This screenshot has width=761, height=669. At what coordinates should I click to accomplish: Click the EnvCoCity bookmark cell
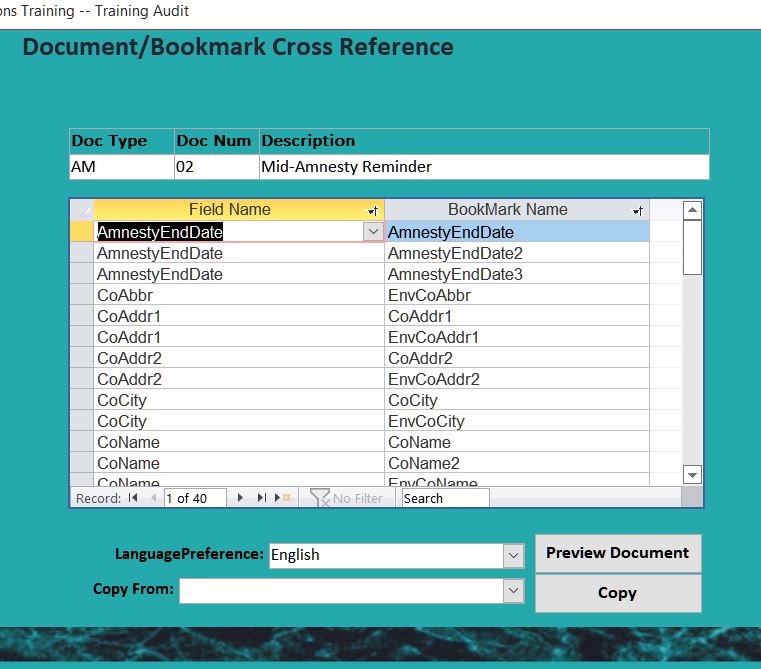tap(517, 421)
